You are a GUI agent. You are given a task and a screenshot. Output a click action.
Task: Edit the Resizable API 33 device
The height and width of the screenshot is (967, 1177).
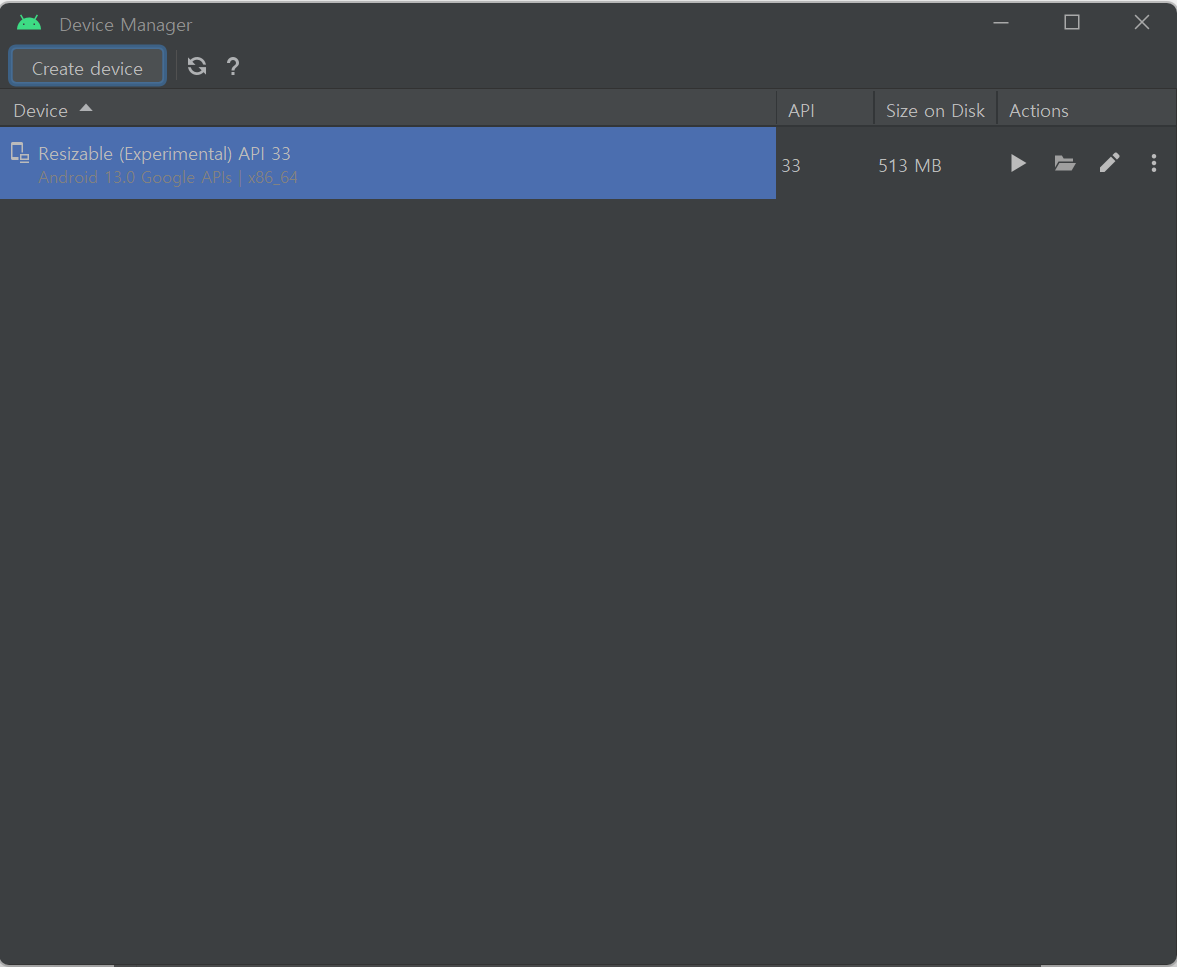(1109, 163)
